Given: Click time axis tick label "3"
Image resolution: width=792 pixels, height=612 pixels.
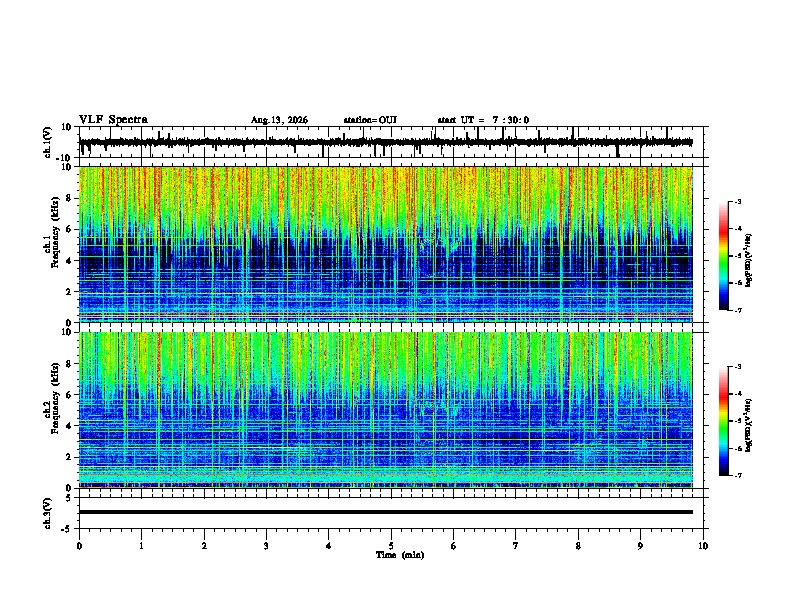Looking at the screenshot, I should point(267,546).
